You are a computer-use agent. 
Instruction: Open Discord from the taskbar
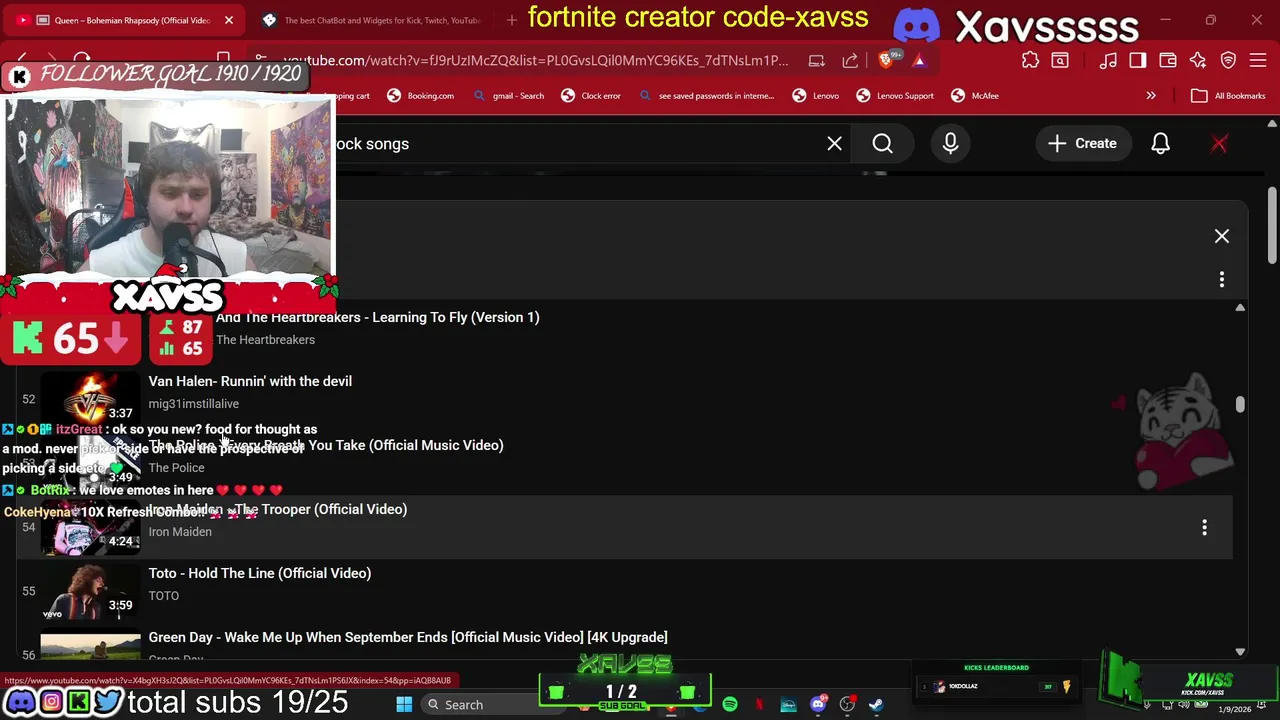(x=818, y=705)
